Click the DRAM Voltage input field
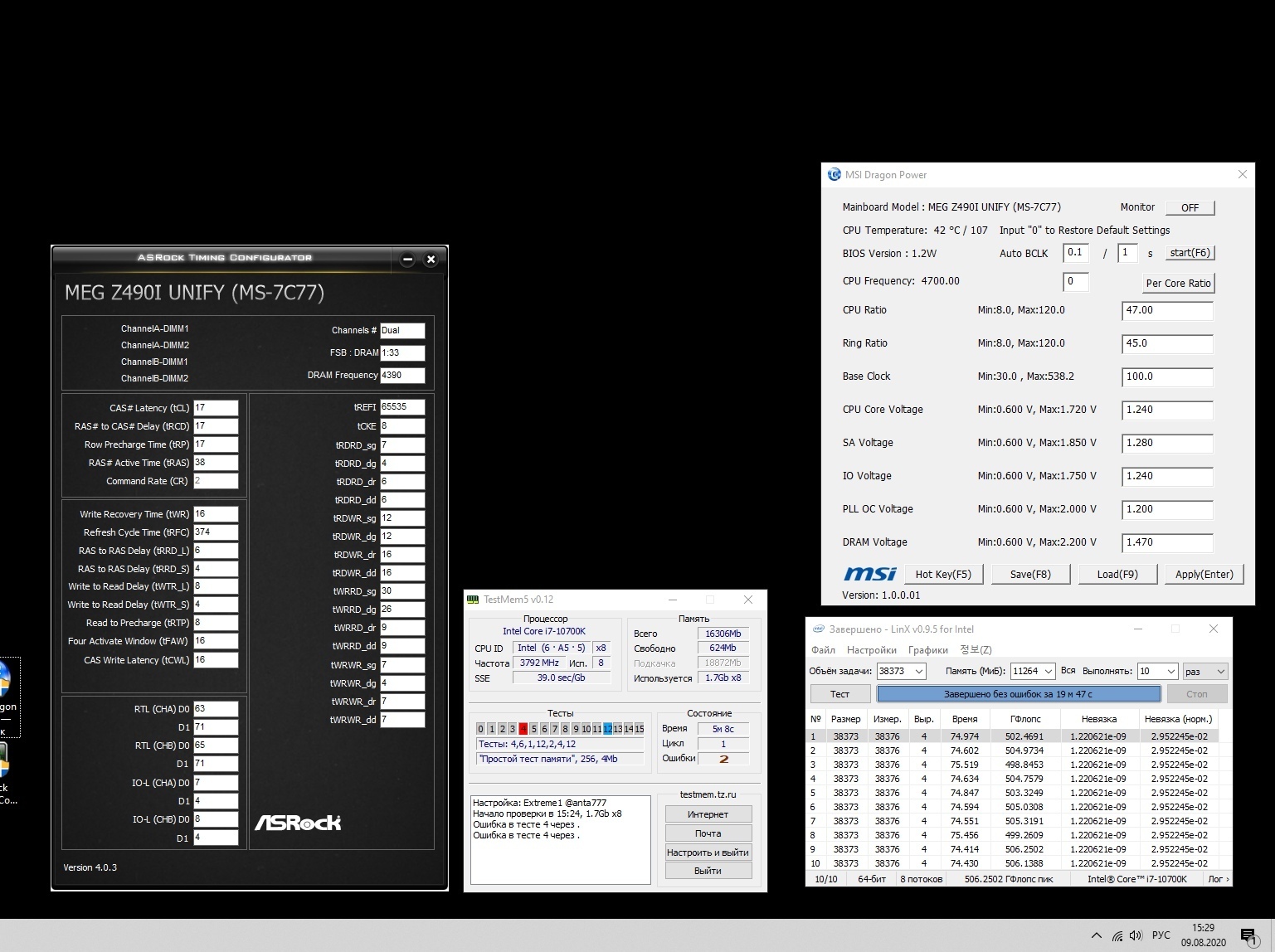1275x952 pixels. tap(1167, 542)
